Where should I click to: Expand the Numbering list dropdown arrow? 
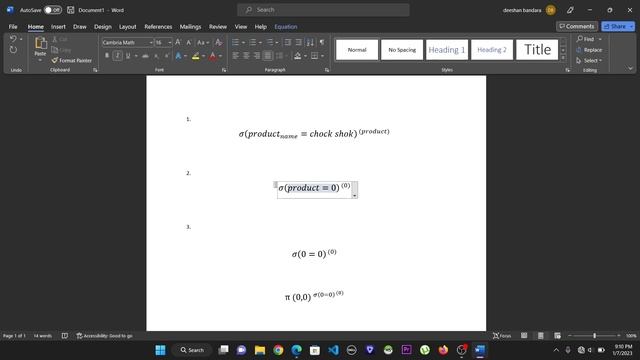[x=260, y=42]
